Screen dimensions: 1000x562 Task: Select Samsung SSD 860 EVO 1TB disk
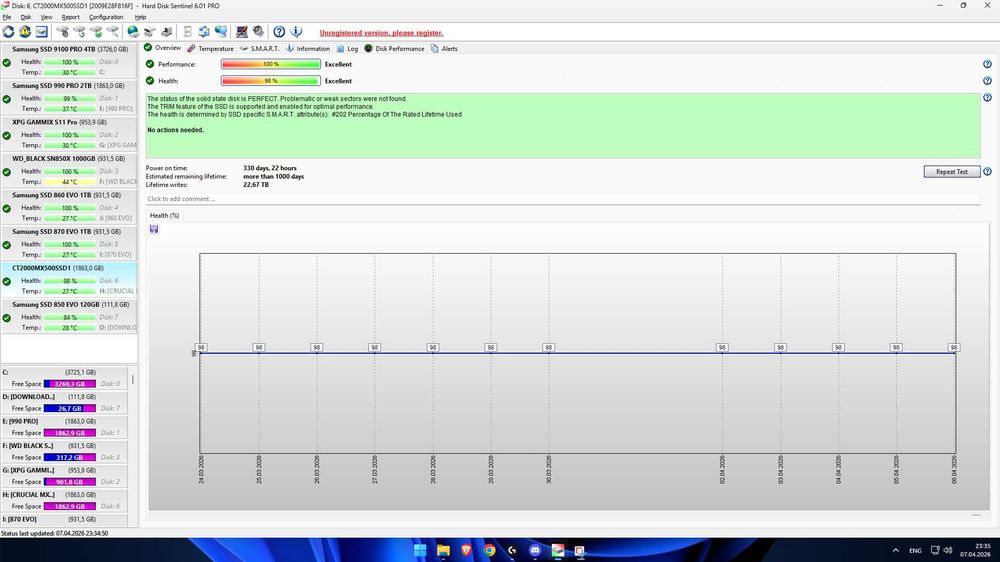(69, 206)
